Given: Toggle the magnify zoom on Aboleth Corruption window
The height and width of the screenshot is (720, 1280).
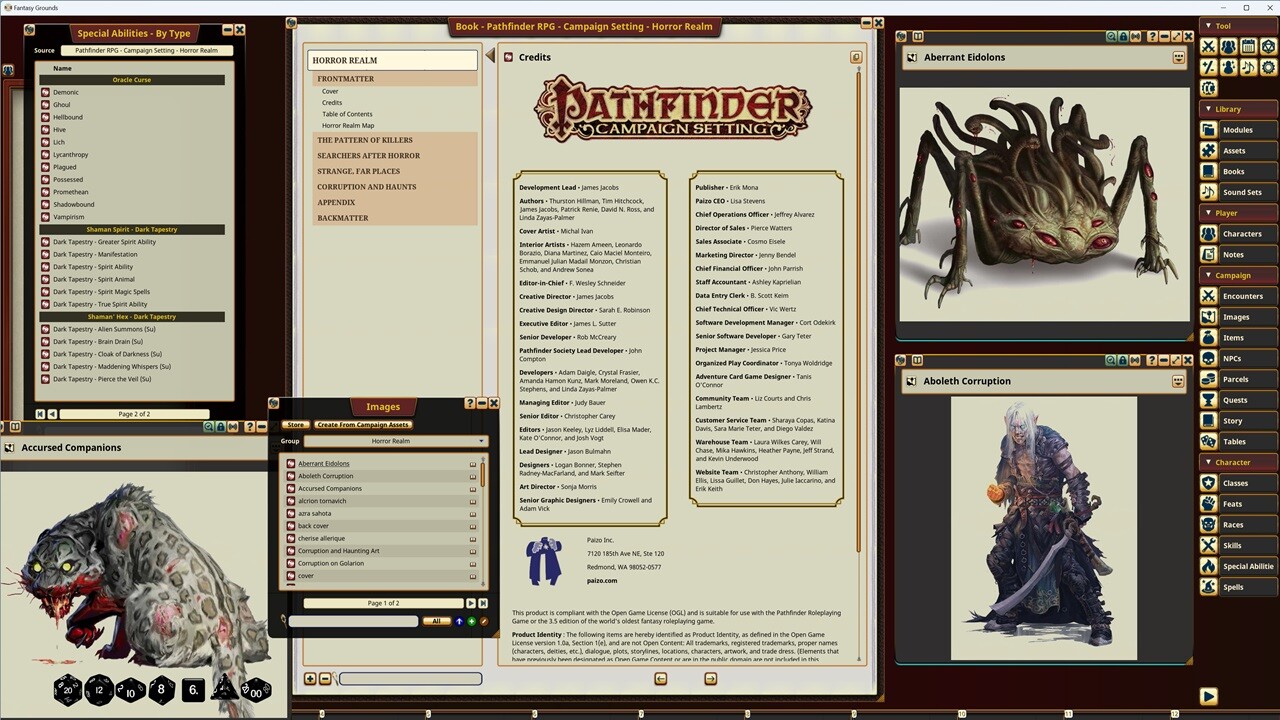Looking at the screenshot, I should [x=1111, y=360].
